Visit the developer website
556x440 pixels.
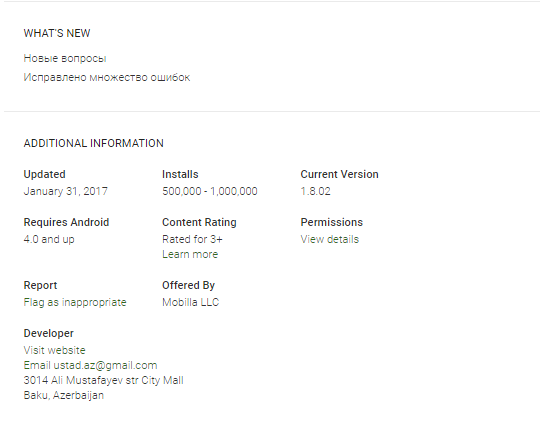(55, 350)
